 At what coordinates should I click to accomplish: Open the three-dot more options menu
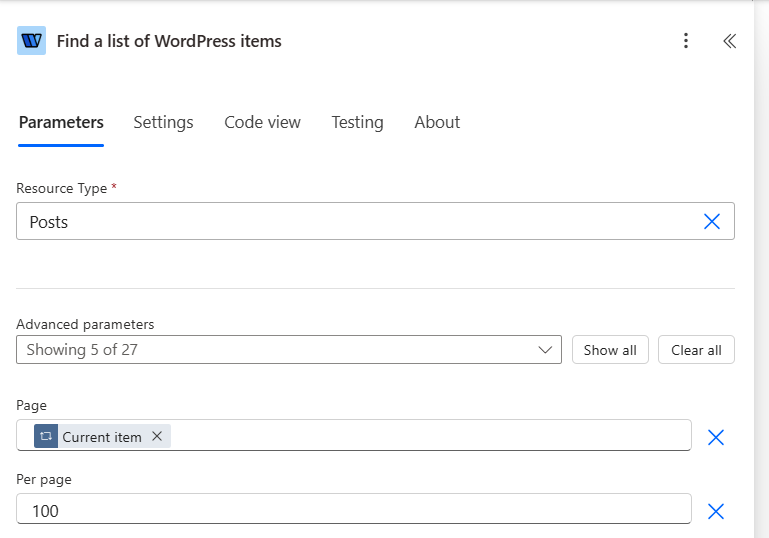click(686, 41)
